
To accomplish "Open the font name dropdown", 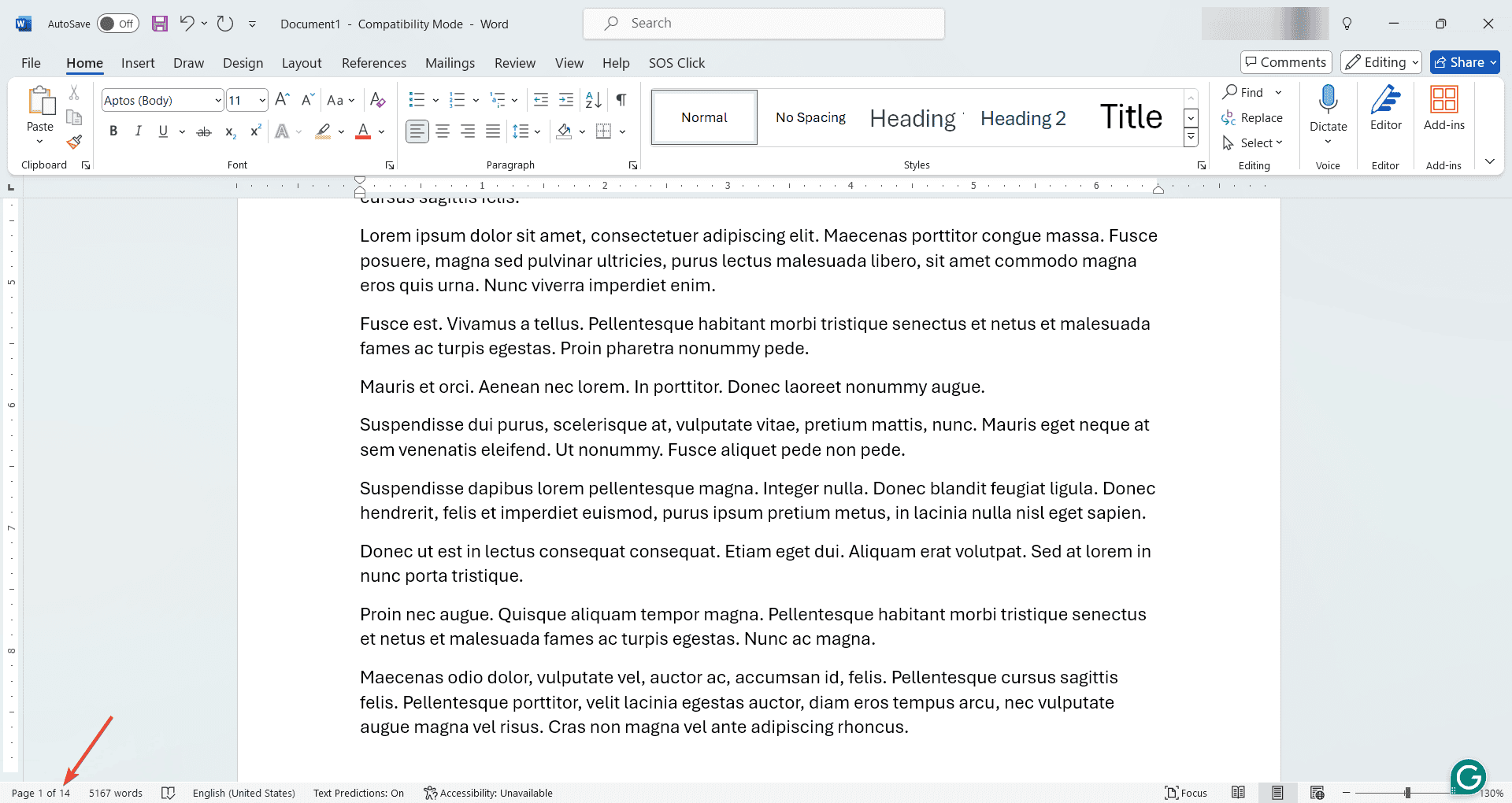I will pyautogui.click(x=218, y=100).
